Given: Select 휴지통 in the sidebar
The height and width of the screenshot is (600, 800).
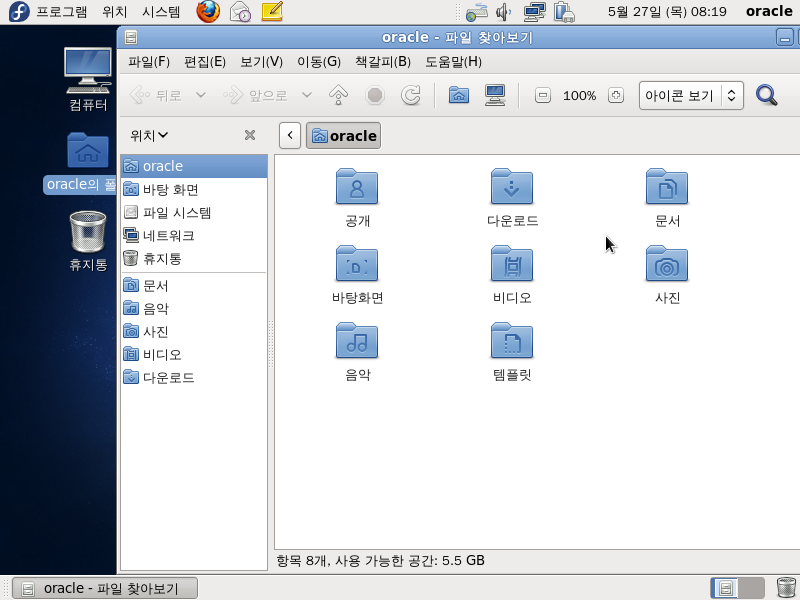Looking at the screenshot, I should [x=194, y=258].
